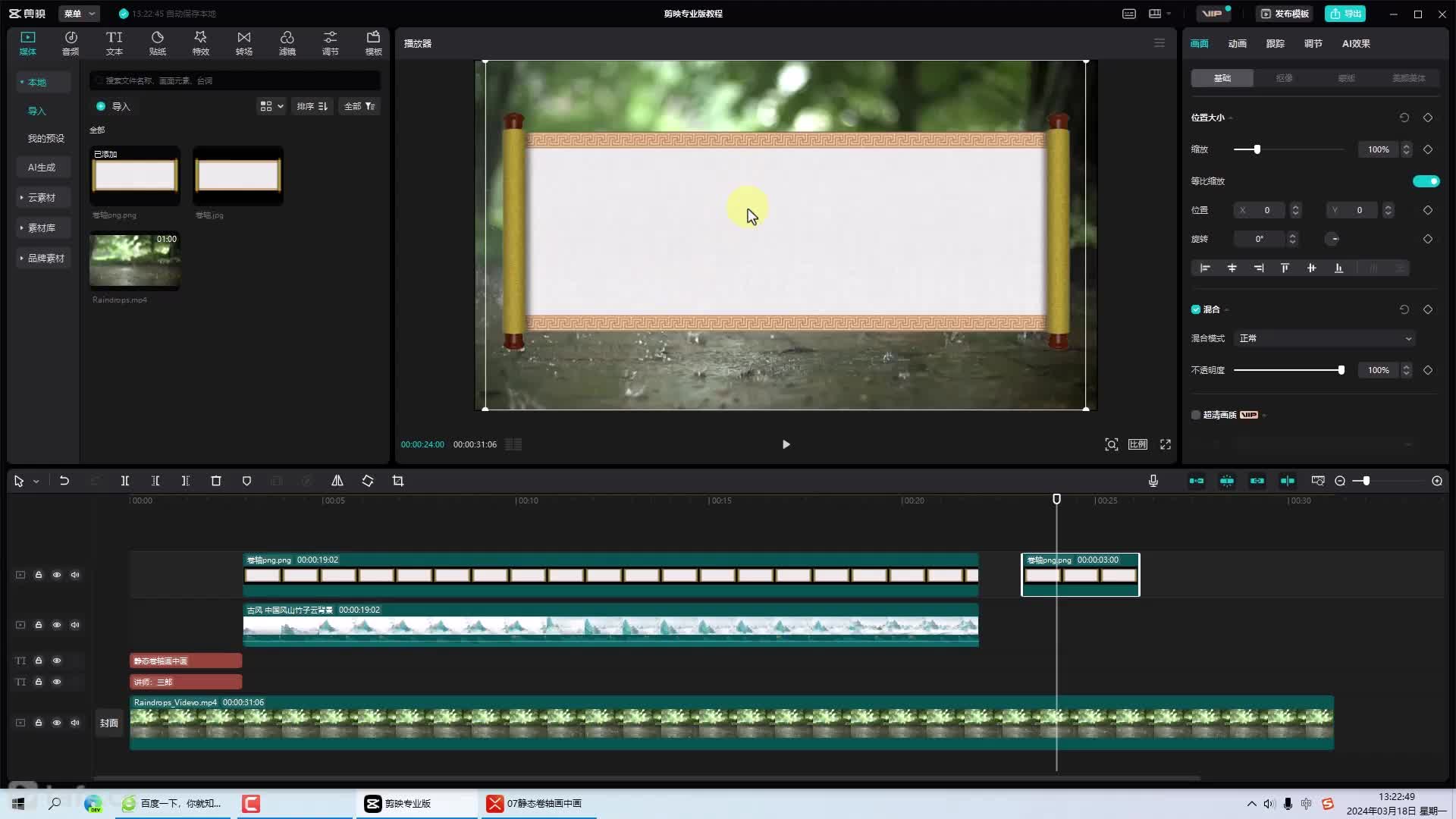Viewport: 1456px width, 819px height.
Task: Toggle uniform scaling (等比缩放) switch
Action: click(x=1426, y=181)
